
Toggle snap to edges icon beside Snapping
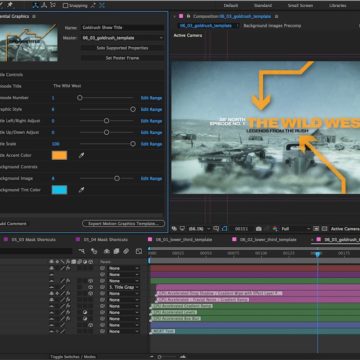pos(93,5)
